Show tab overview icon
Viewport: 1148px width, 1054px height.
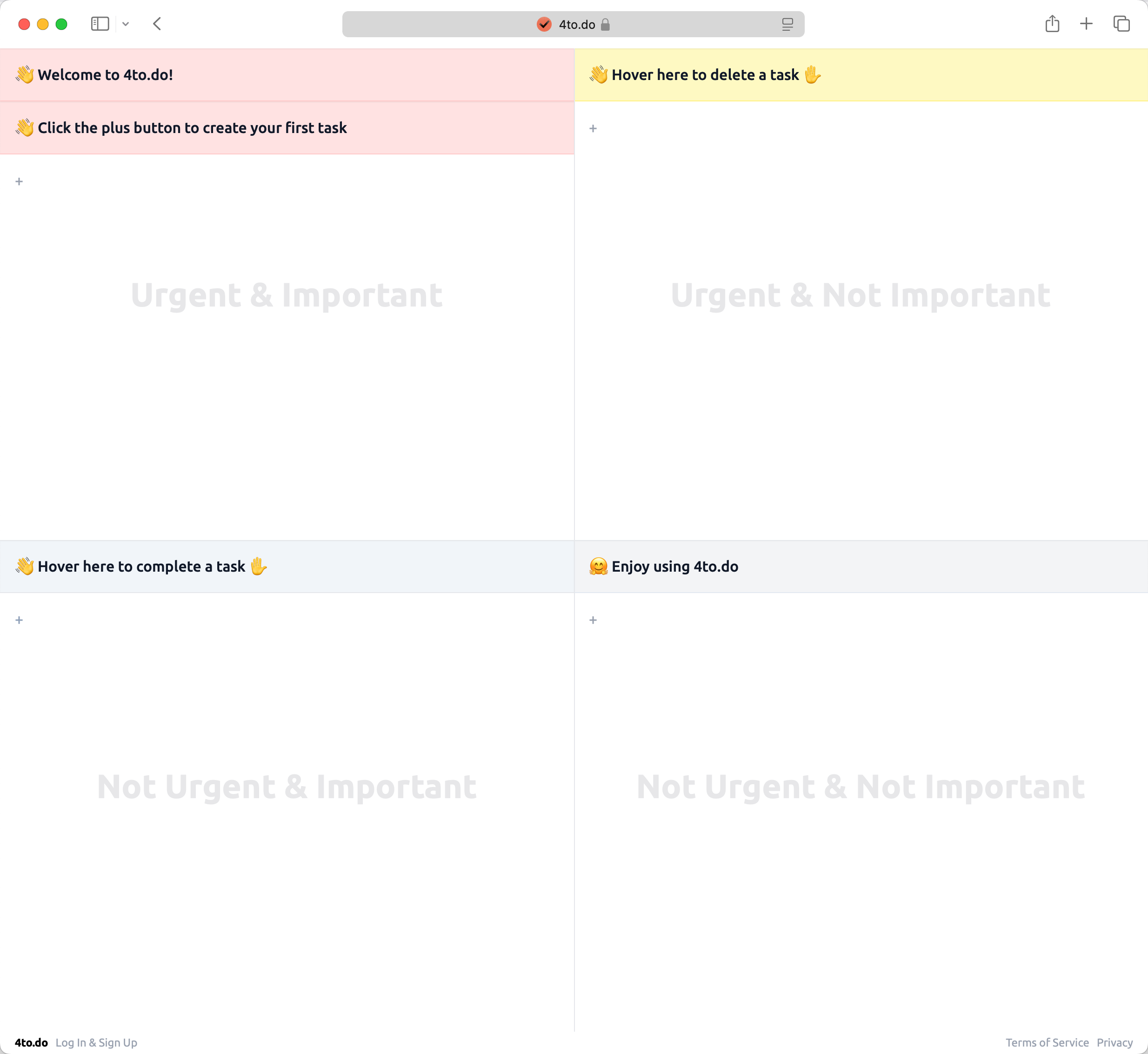click(x=1121, y=24)
